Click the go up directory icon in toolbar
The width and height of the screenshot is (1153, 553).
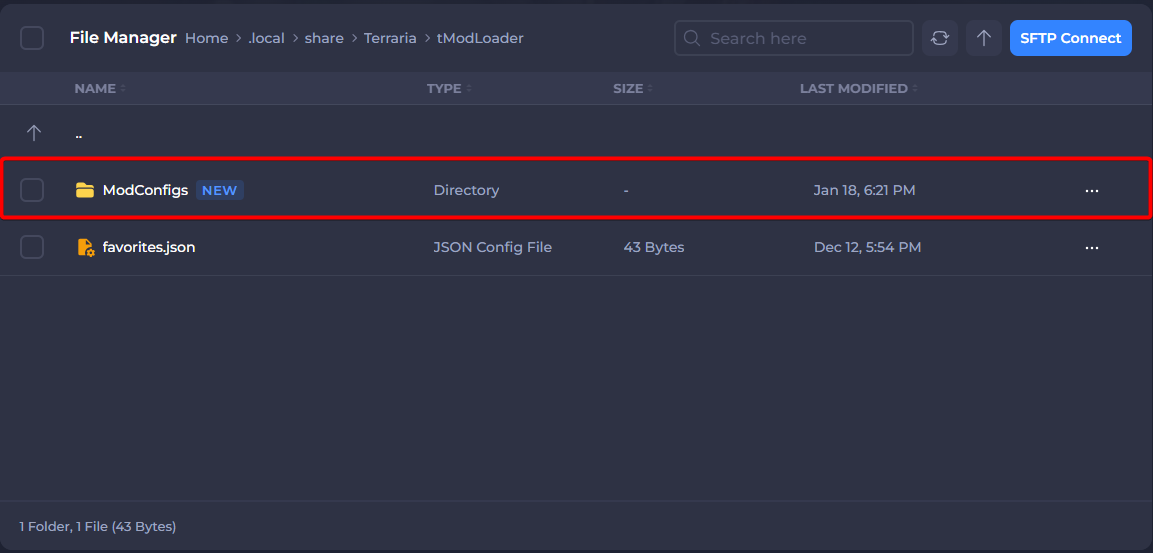[984, 38]
